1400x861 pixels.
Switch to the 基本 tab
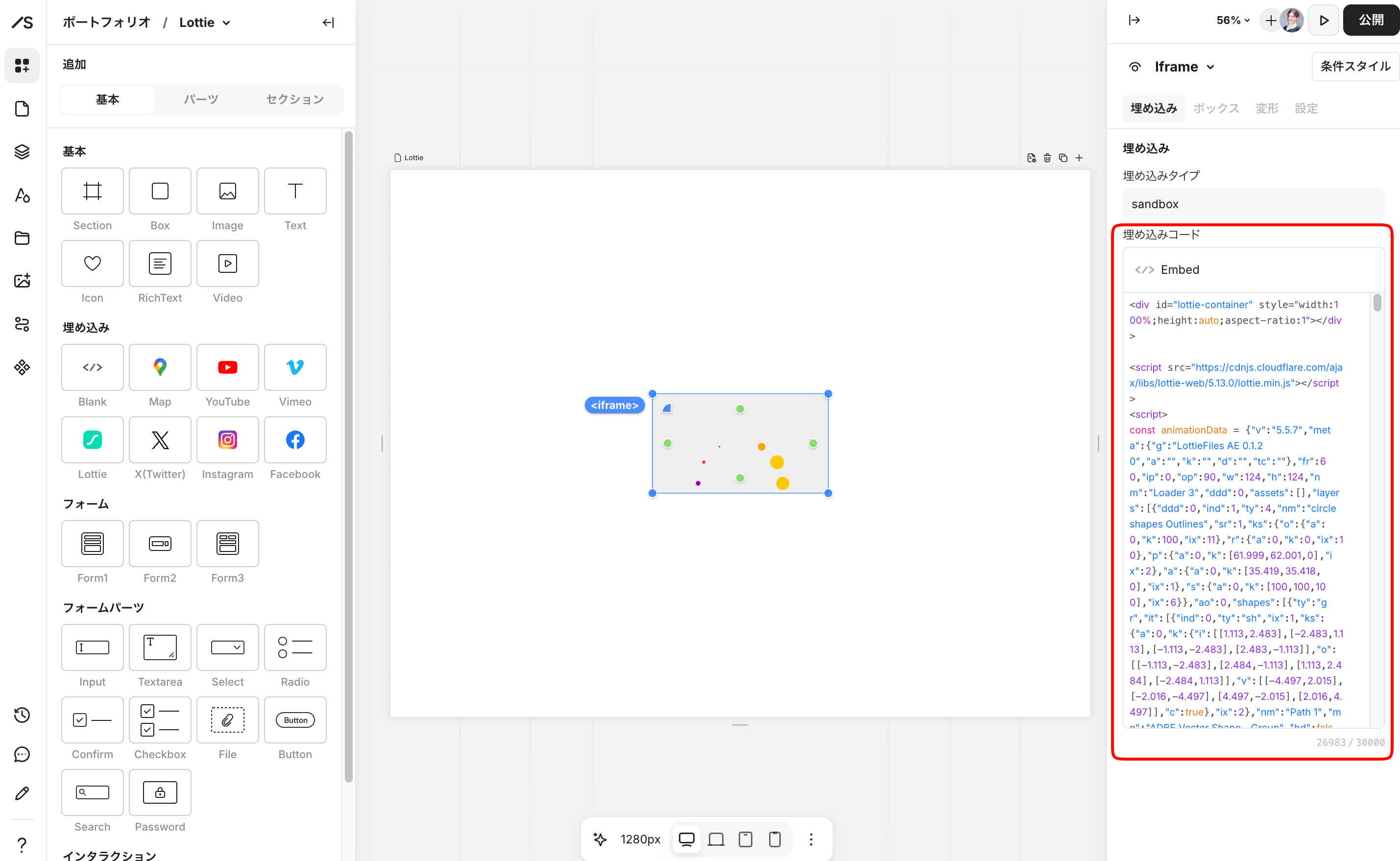click(108, 99)
